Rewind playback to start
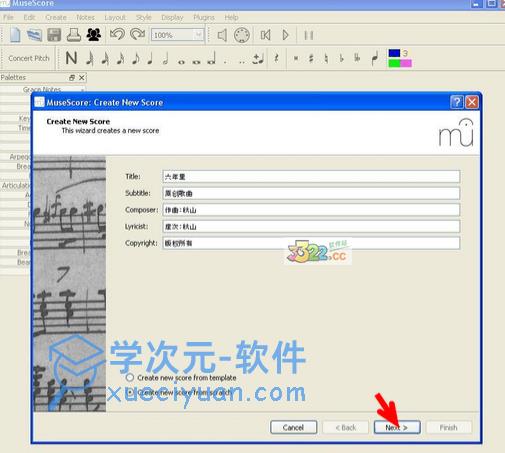This screenshot has height=453, width=505. (x=265, y=35)
